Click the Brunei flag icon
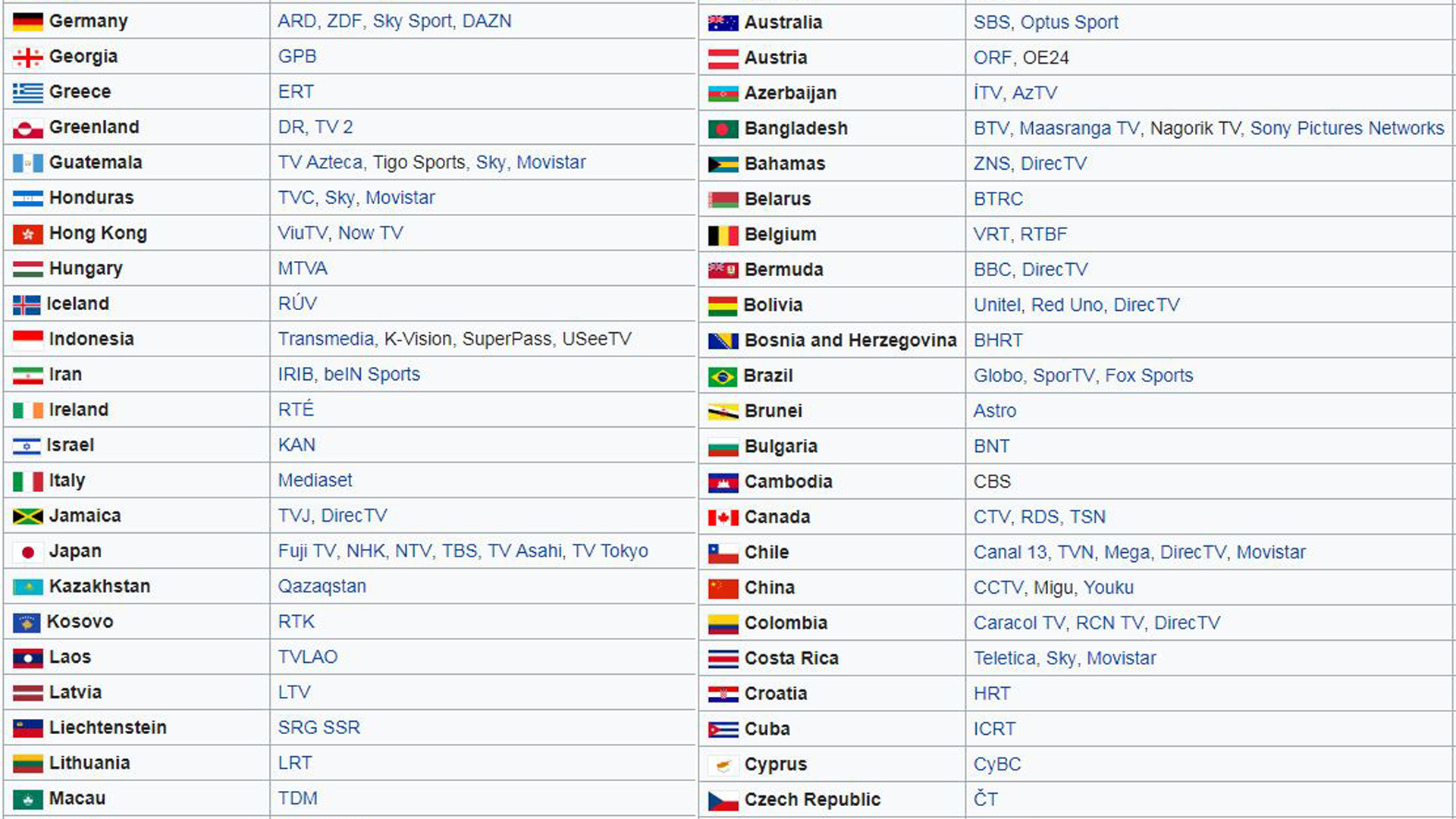1456x819 pixels. [723, 412]
